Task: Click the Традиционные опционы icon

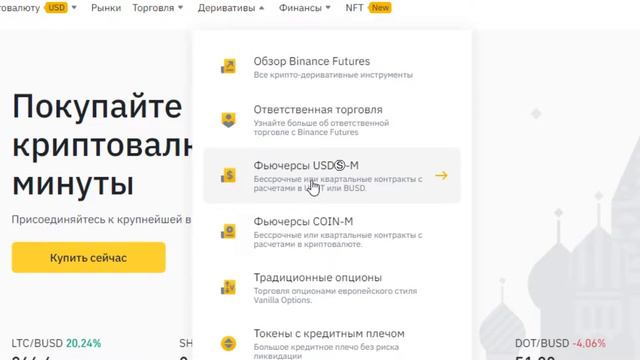Action: [x=229, y=287]
